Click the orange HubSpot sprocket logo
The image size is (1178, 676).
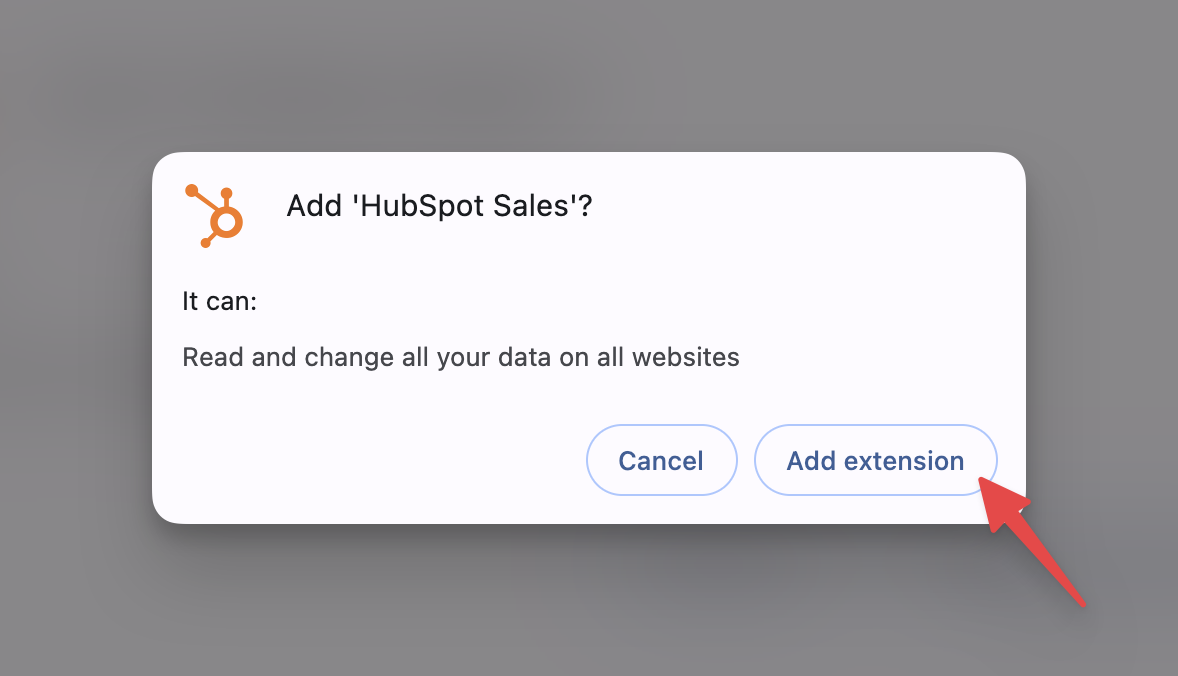214,216
